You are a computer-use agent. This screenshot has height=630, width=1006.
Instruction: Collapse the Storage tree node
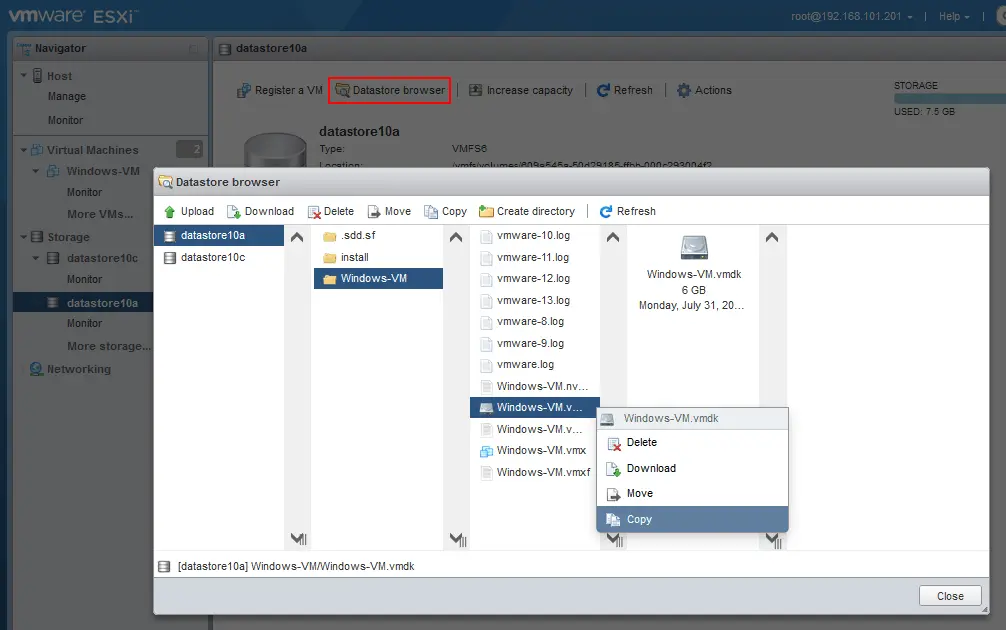(x=24, y=237)
